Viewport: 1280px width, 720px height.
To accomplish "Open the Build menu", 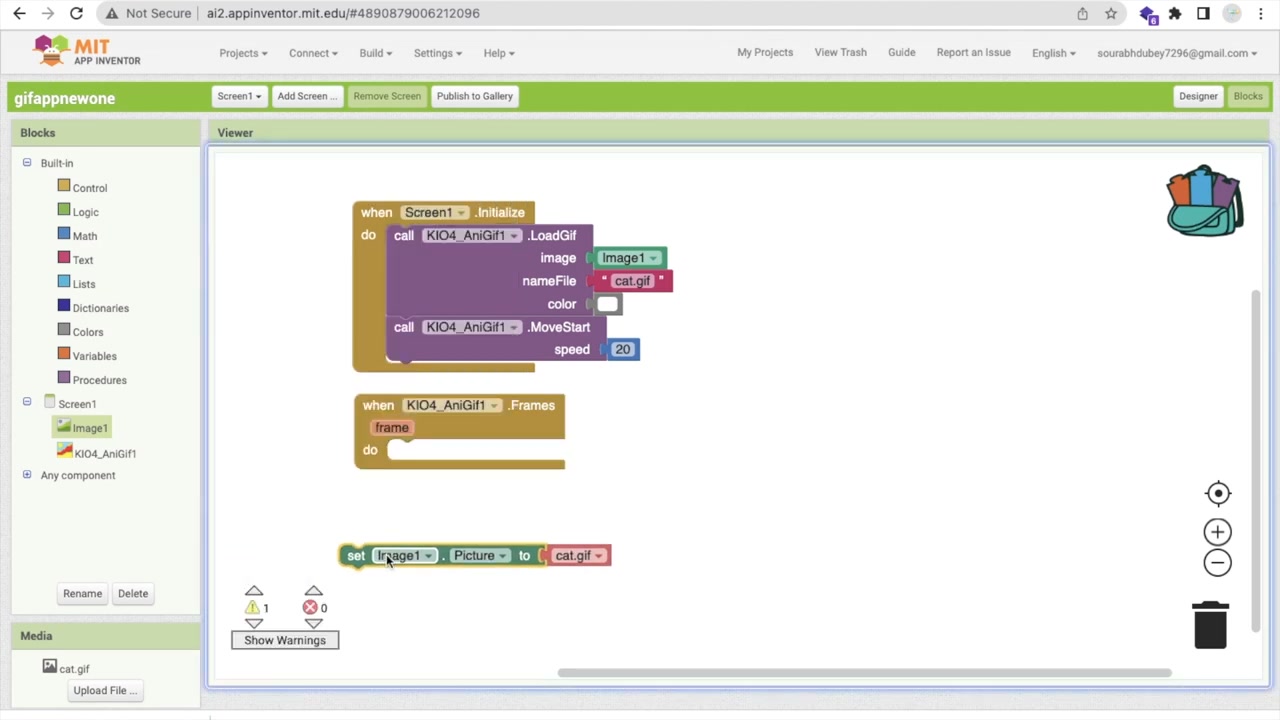I will tap(375, 53).
